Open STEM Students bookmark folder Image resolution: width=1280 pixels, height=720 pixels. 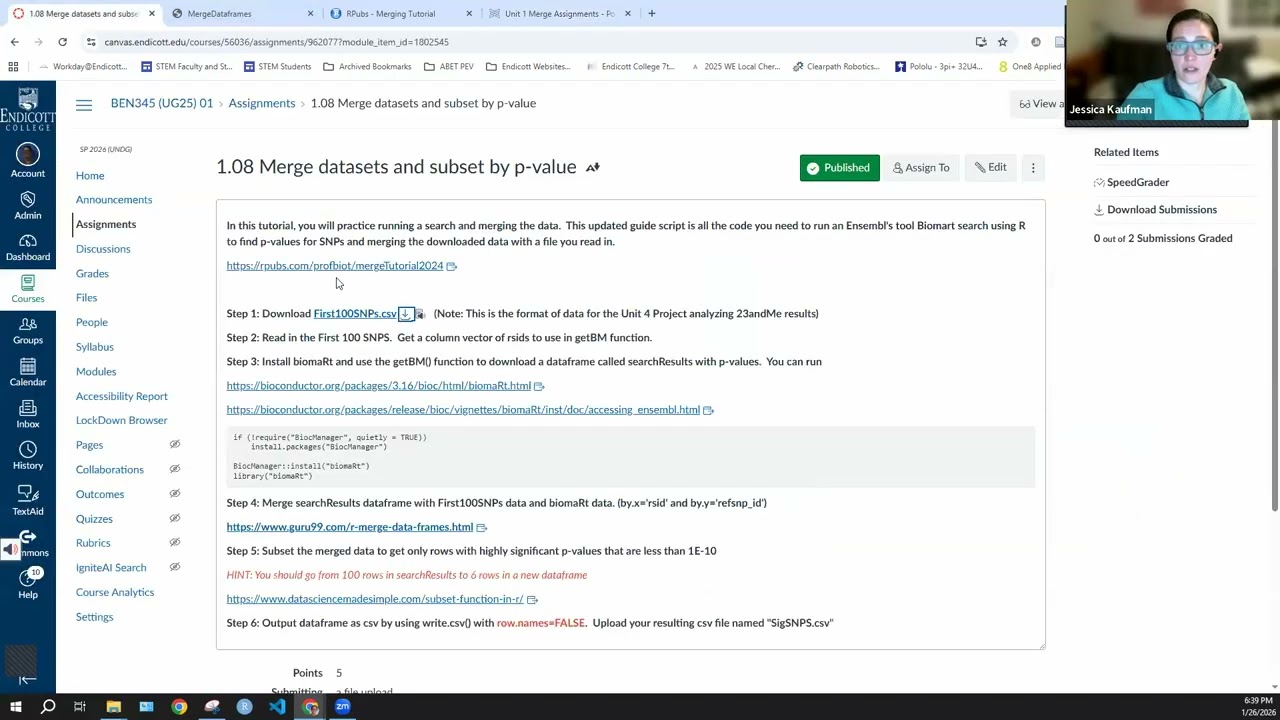[x=276, y=67]
